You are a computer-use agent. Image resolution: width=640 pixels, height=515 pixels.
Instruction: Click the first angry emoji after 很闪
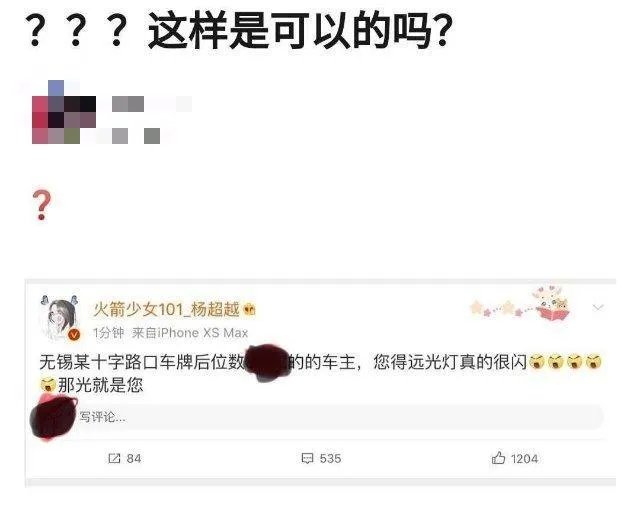tap(537, 361)
